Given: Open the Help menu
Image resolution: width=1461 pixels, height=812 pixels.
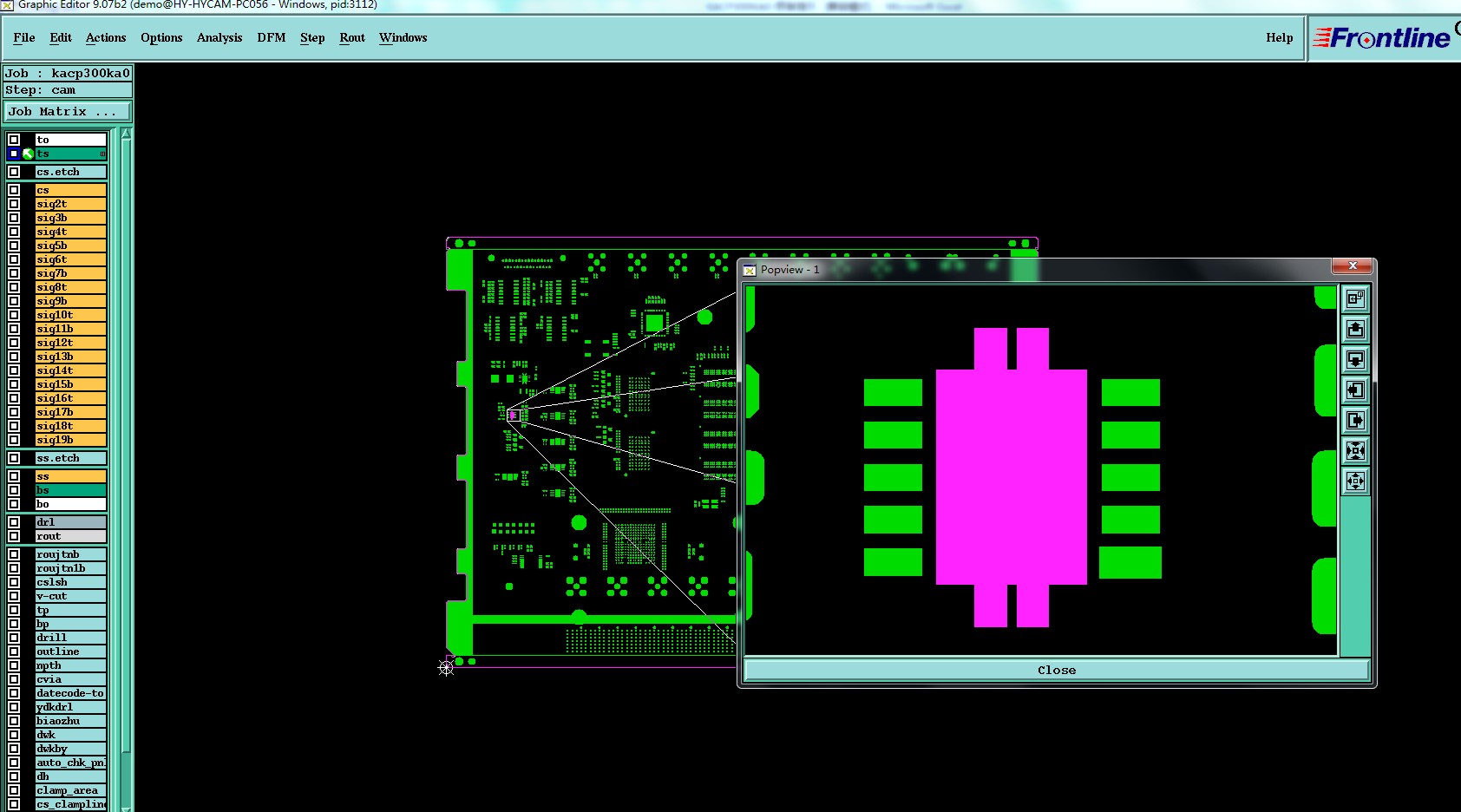Looking at the screenshot, I should coord(1280,37).
